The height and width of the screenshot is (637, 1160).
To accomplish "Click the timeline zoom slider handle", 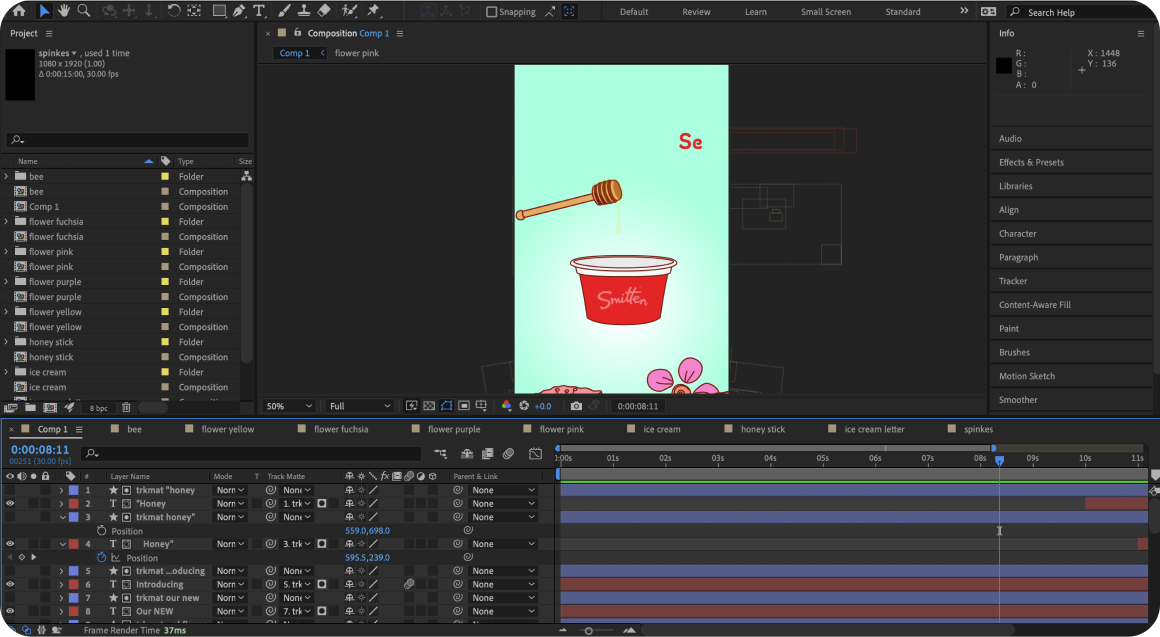I will (x=588, y=631).
